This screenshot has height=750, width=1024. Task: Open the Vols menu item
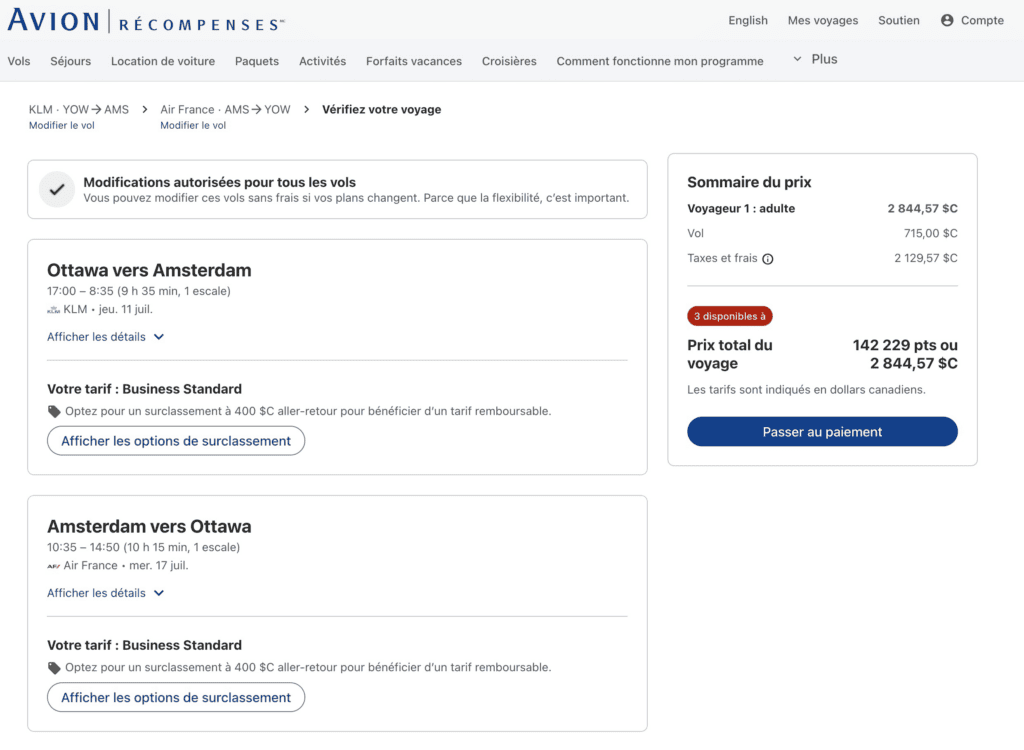click(x=19, y=61)
